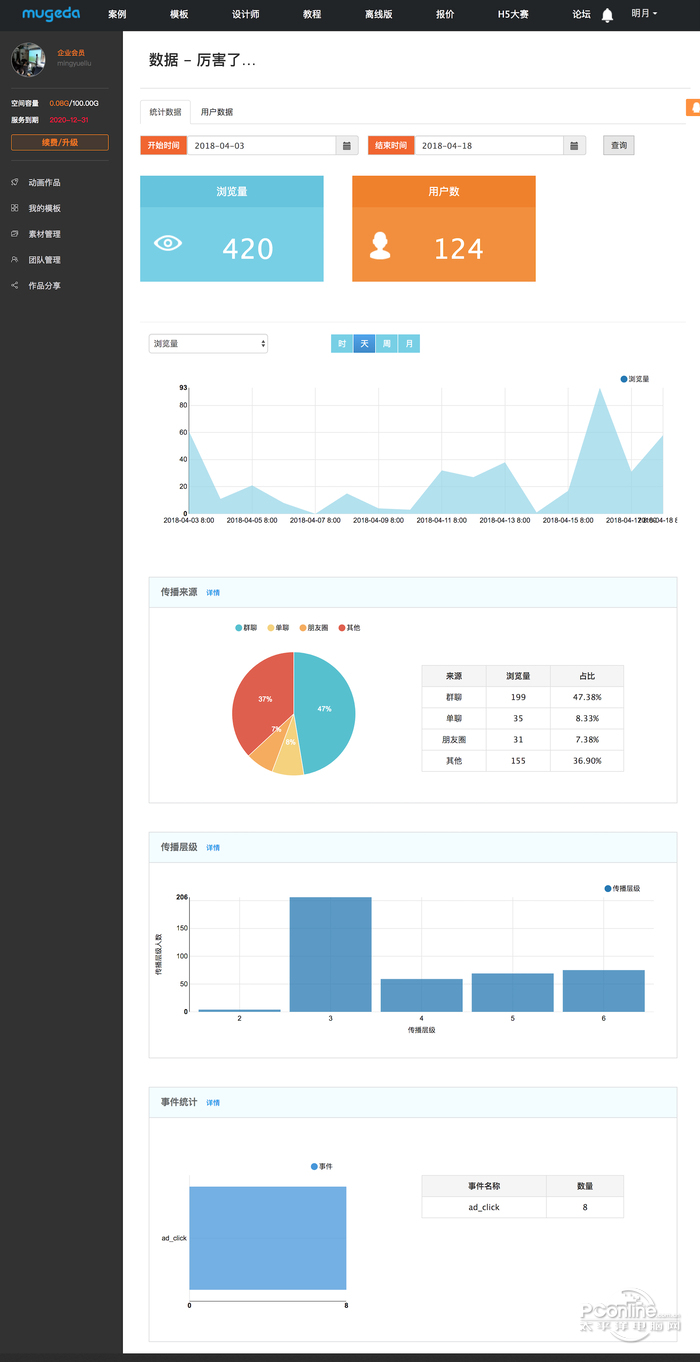
Task: Click the user silhouette icon in 用户数 card
Action: pos(380,246)
